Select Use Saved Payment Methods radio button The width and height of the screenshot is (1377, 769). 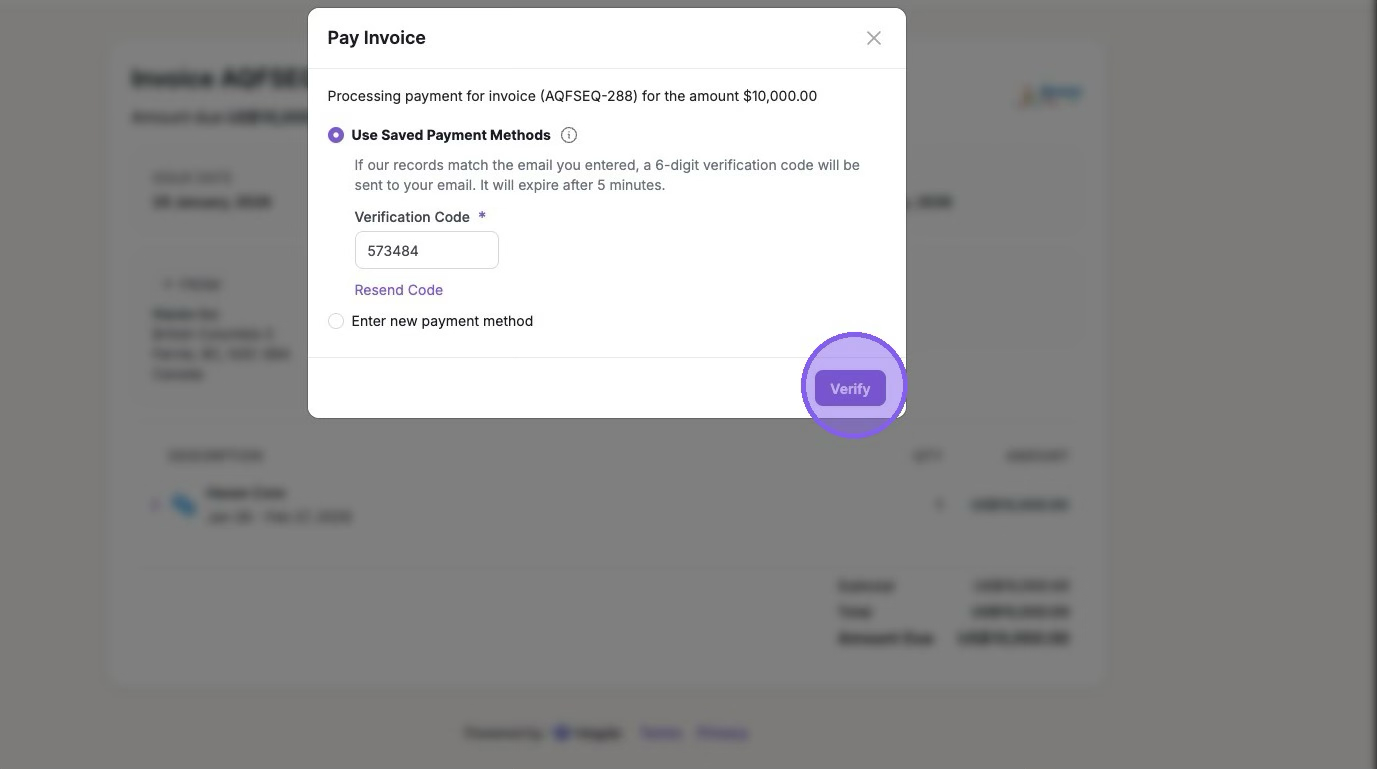pos(336,135)
